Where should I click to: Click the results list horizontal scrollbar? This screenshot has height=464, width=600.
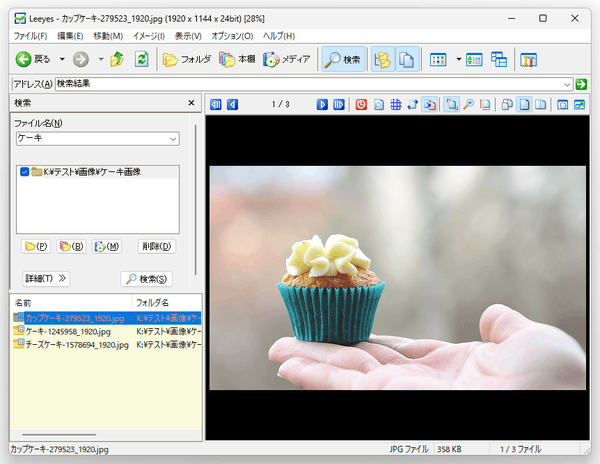59,435
